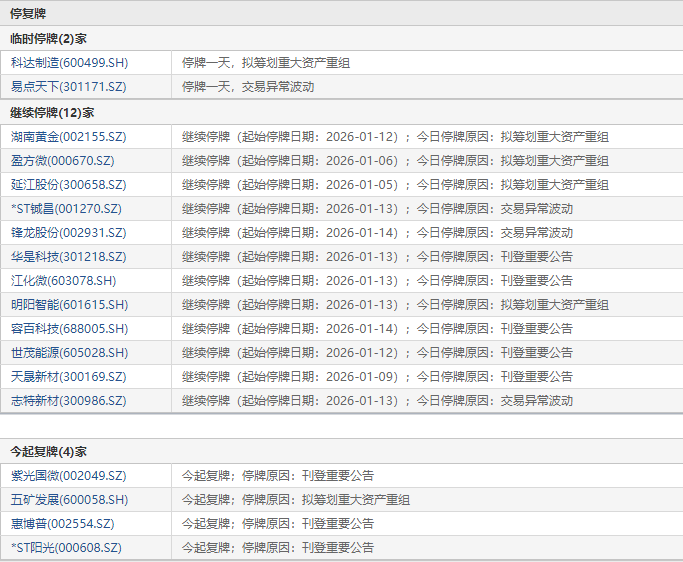The height and width of the screenshot is (562, 683).
Task: Open the 紫光国微(002049.SZ) stock link
Action: tap(68, 476)
